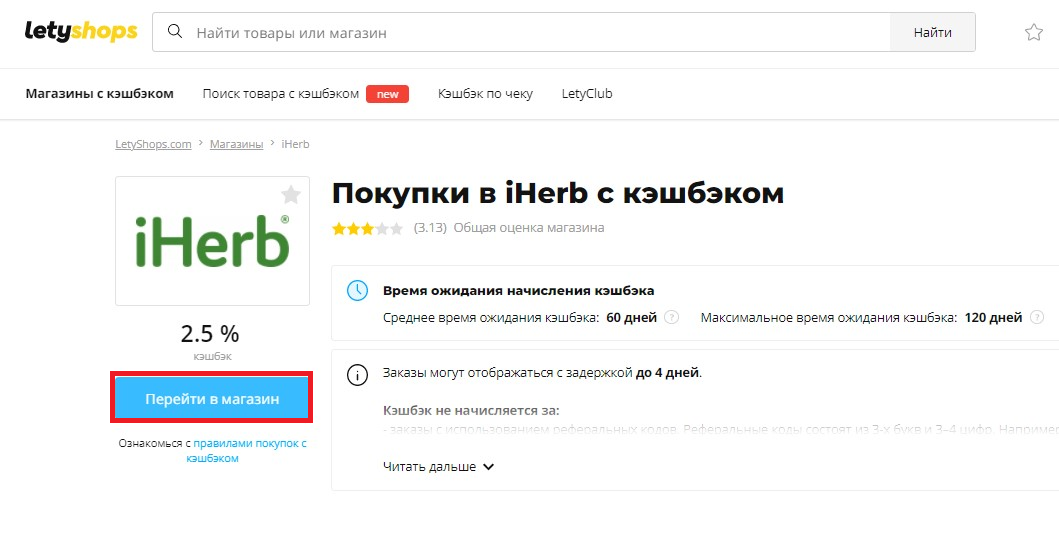The width and height of the screenshot is (1059, 550).
Task: Open LetyClub menu item
Action: tap(587, 94)
